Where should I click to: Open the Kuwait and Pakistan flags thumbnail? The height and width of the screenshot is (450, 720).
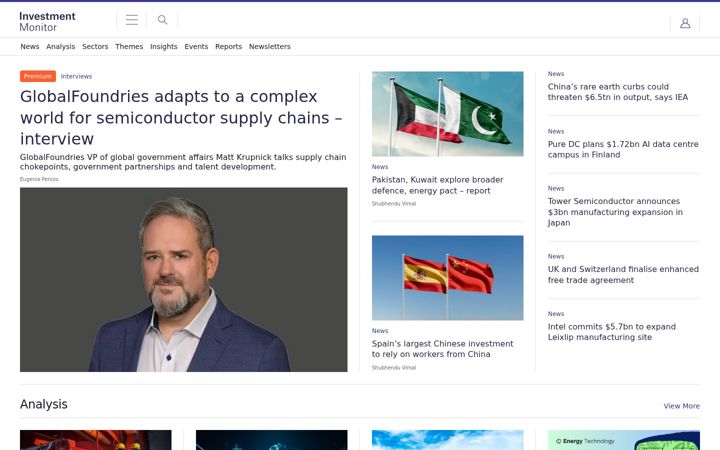pyautogui.click(x=448, y=114)
